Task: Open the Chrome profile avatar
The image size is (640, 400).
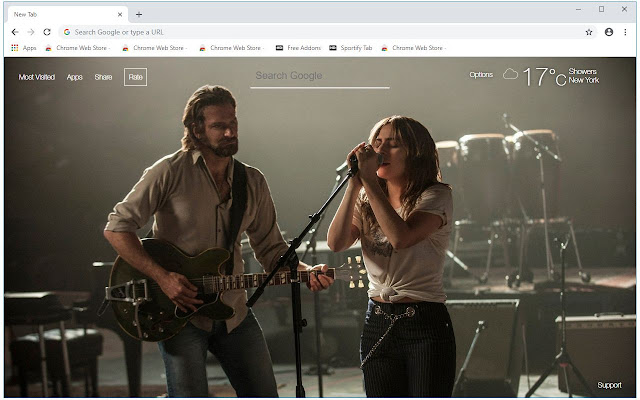Action: [609, 32]
